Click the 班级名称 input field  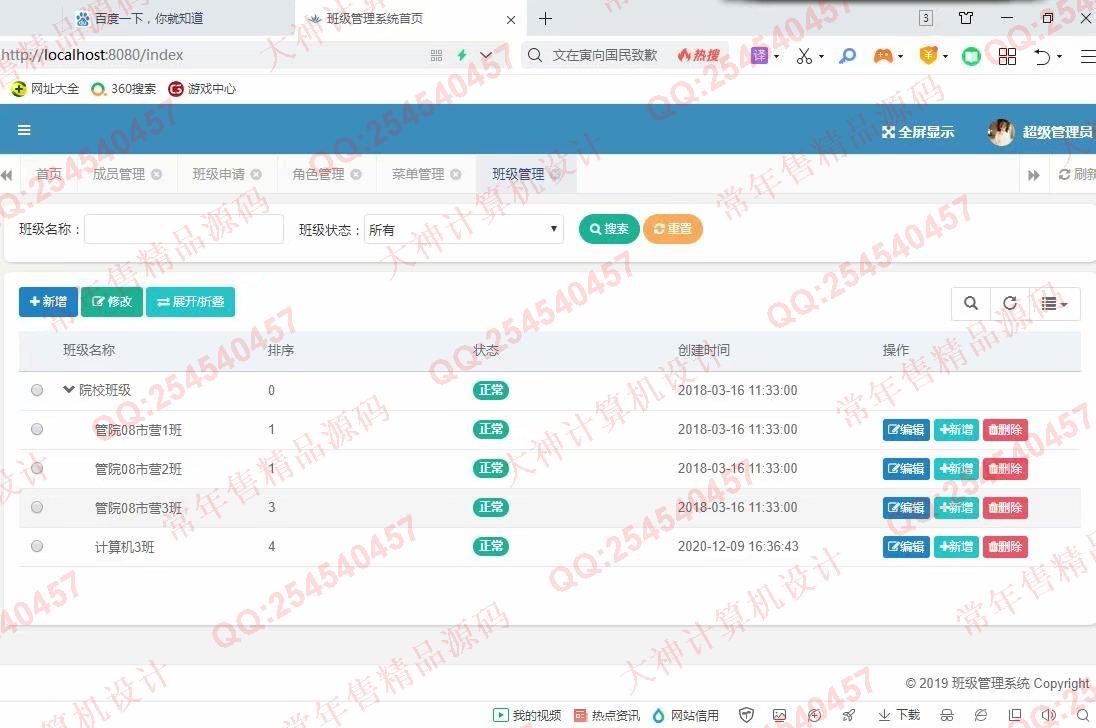[184, 229]
